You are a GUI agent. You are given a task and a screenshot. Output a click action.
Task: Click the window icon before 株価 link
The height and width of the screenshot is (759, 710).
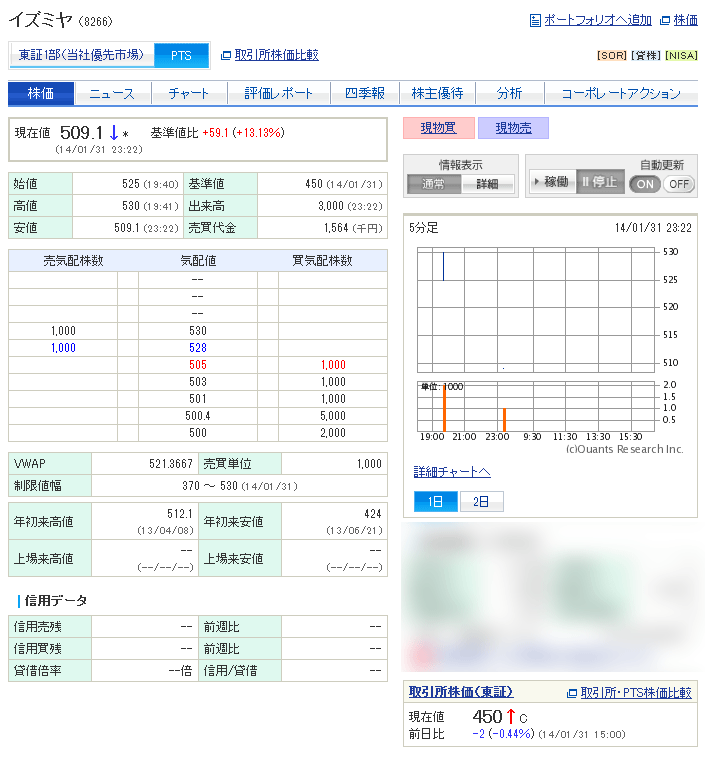tap(665, 20)
